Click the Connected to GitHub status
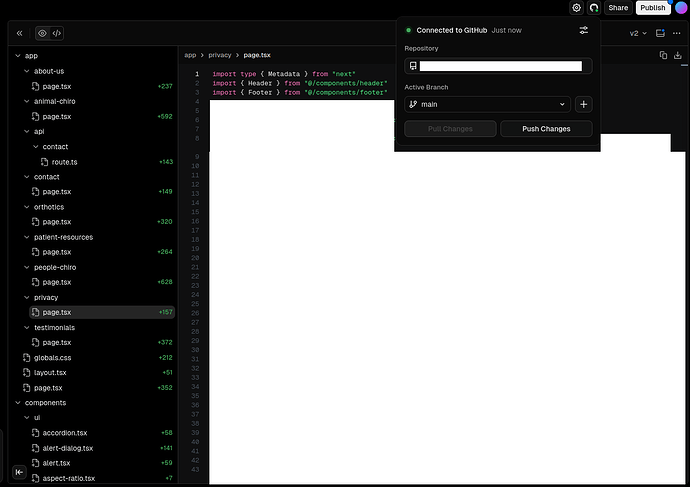This screenshot has width=690, height=487. (x=451, y=30)
